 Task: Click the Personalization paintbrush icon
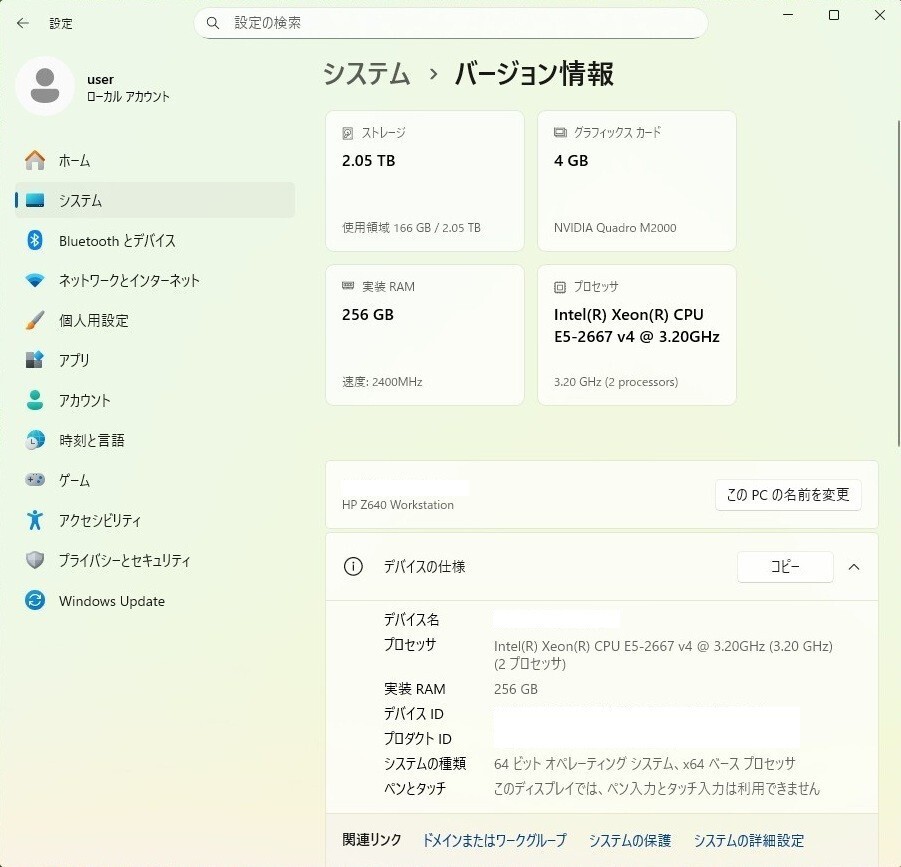[x=35, y=321]
